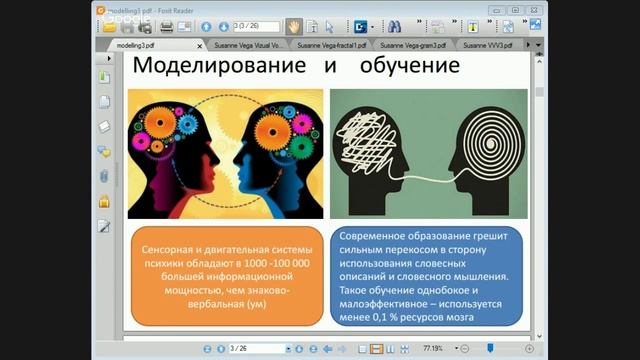
Task: Open the Layers panel in sidebar
Action: 104,127
